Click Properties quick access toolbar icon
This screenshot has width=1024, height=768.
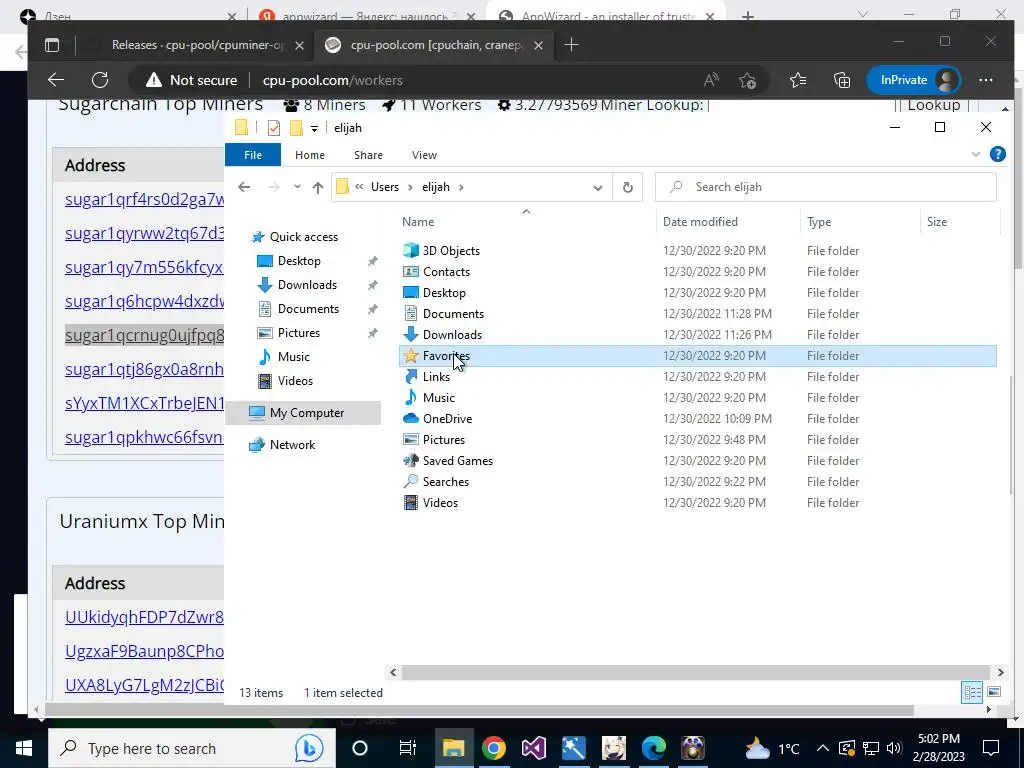274,128
